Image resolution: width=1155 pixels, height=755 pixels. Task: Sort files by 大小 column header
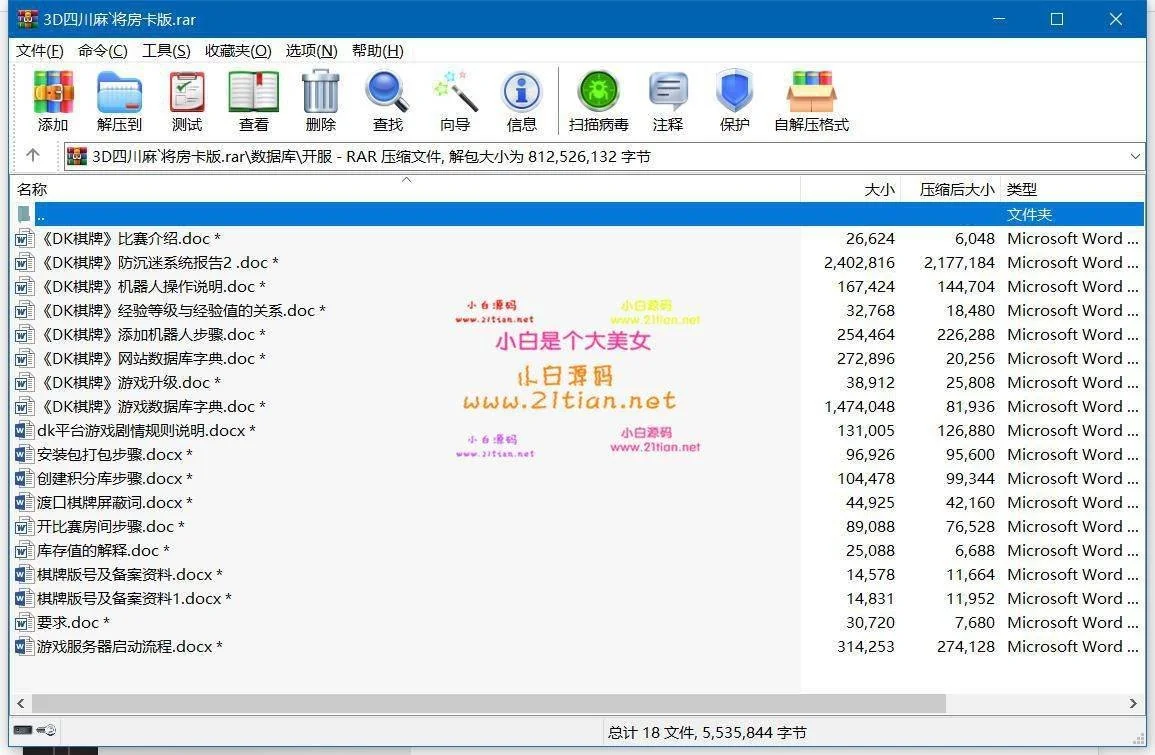point(879,189)
